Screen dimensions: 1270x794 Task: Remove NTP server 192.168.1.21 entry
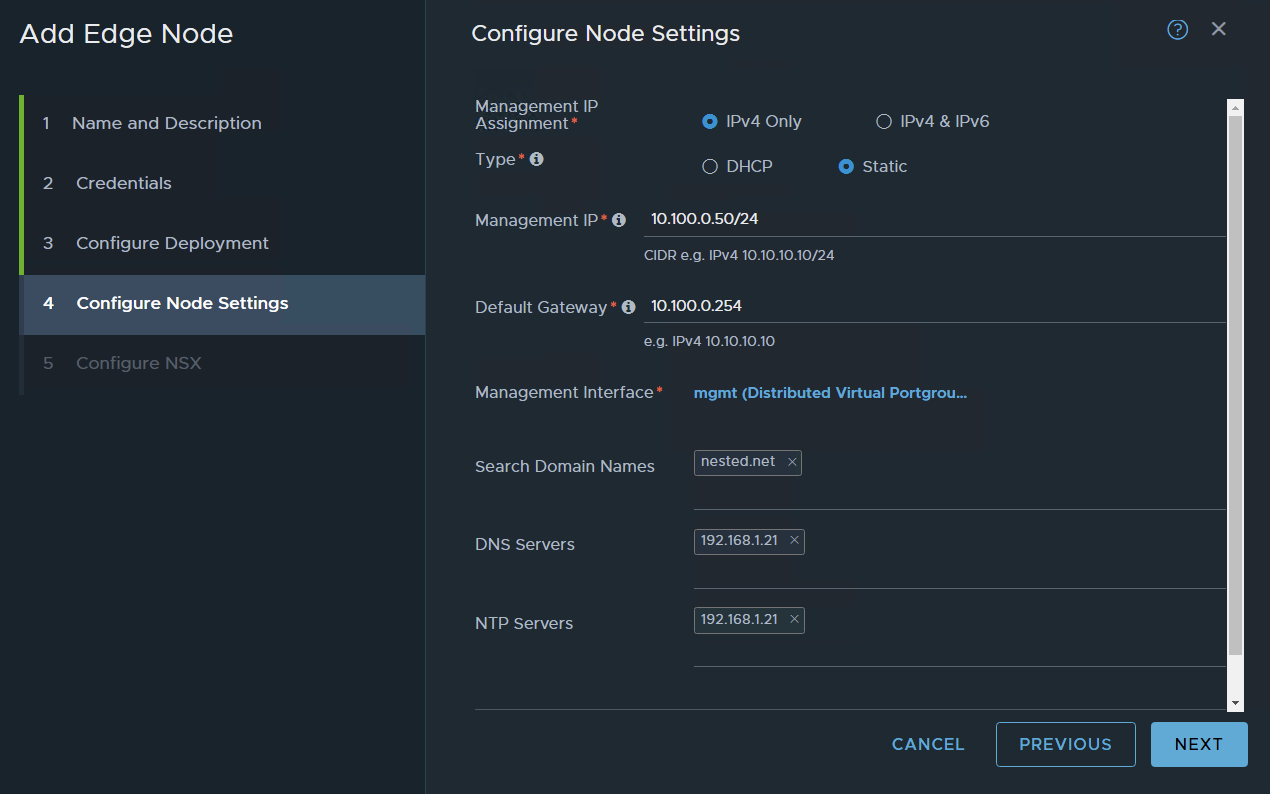tap(793, 619)
